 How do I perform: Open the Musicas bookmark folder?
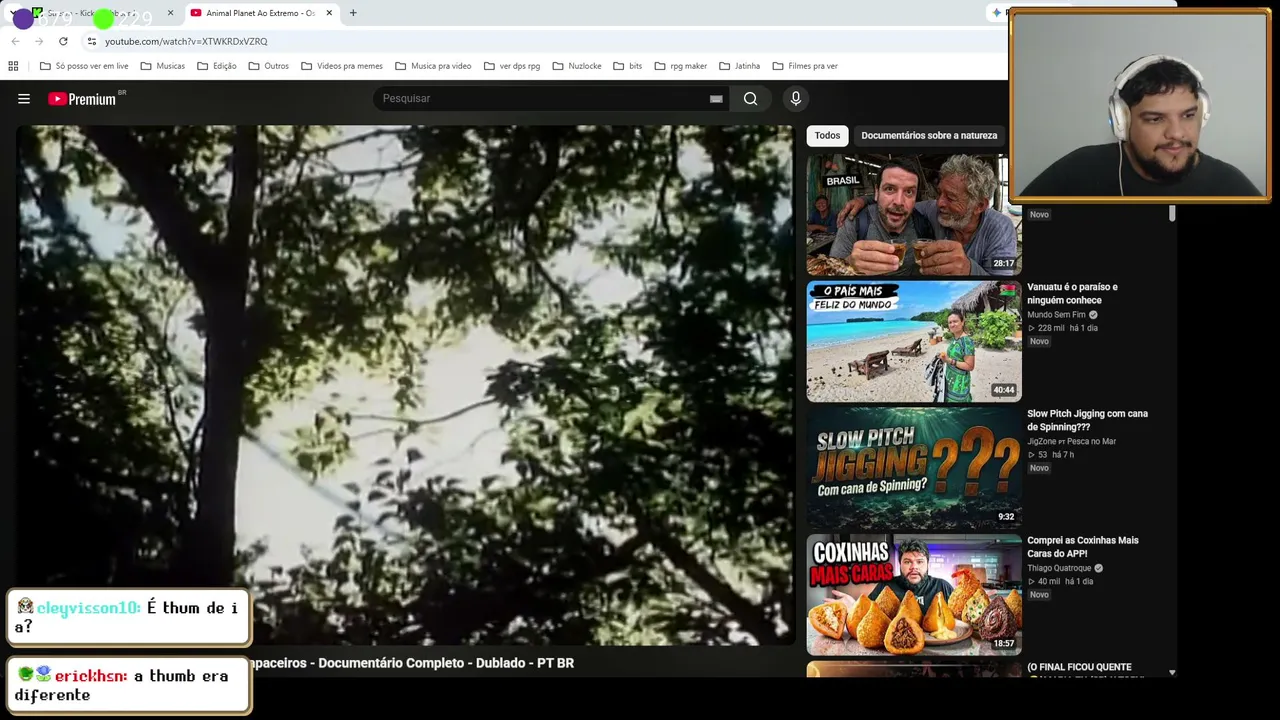tap(162, 66)
